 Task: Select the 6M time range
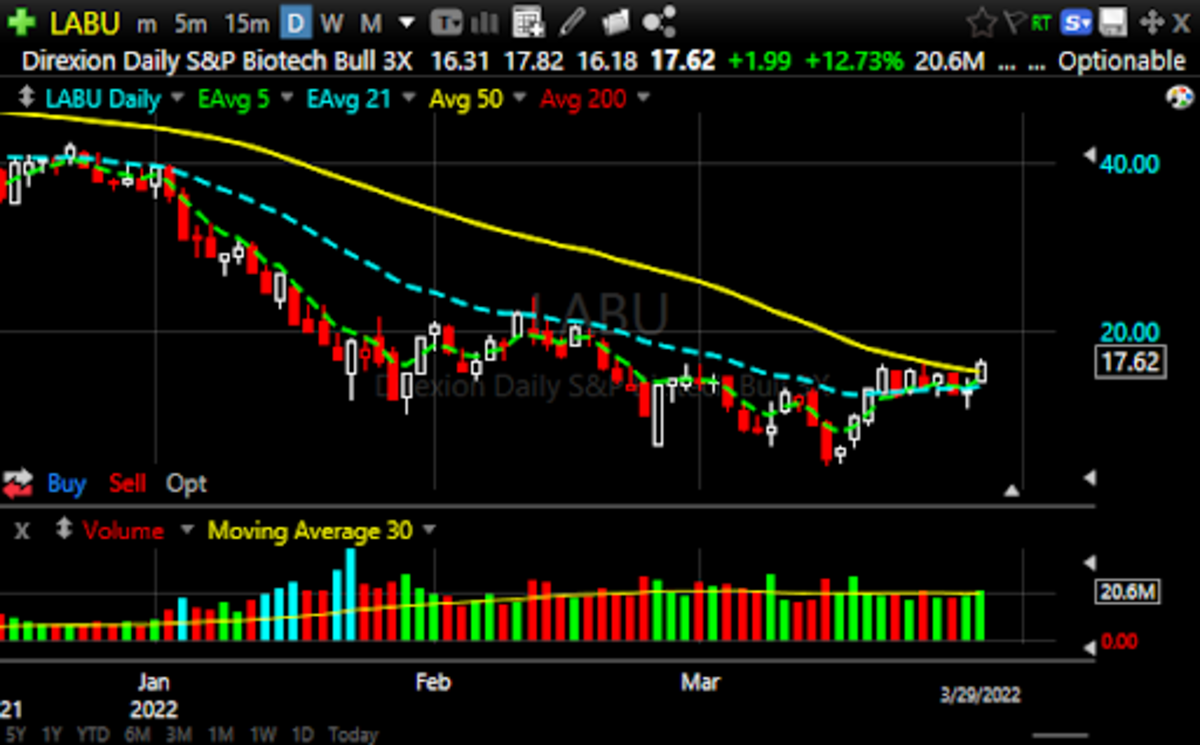pos(137,735)
